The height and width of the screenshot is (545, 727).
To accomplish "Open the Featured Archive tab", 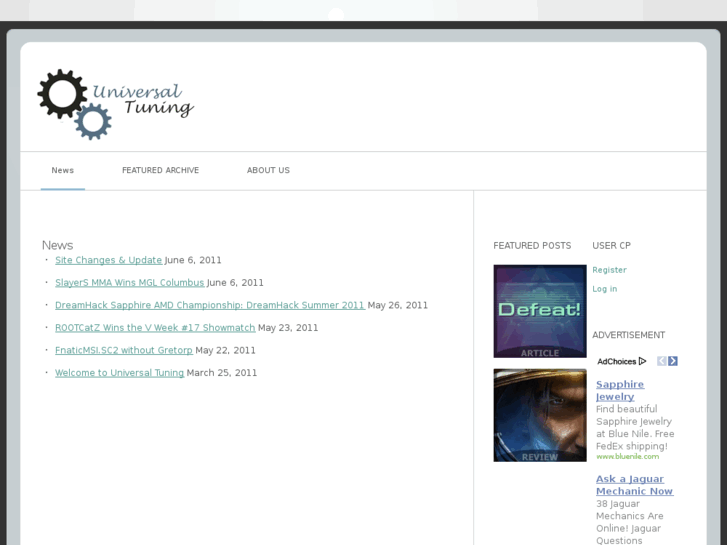I will click(x=160, y=170).
